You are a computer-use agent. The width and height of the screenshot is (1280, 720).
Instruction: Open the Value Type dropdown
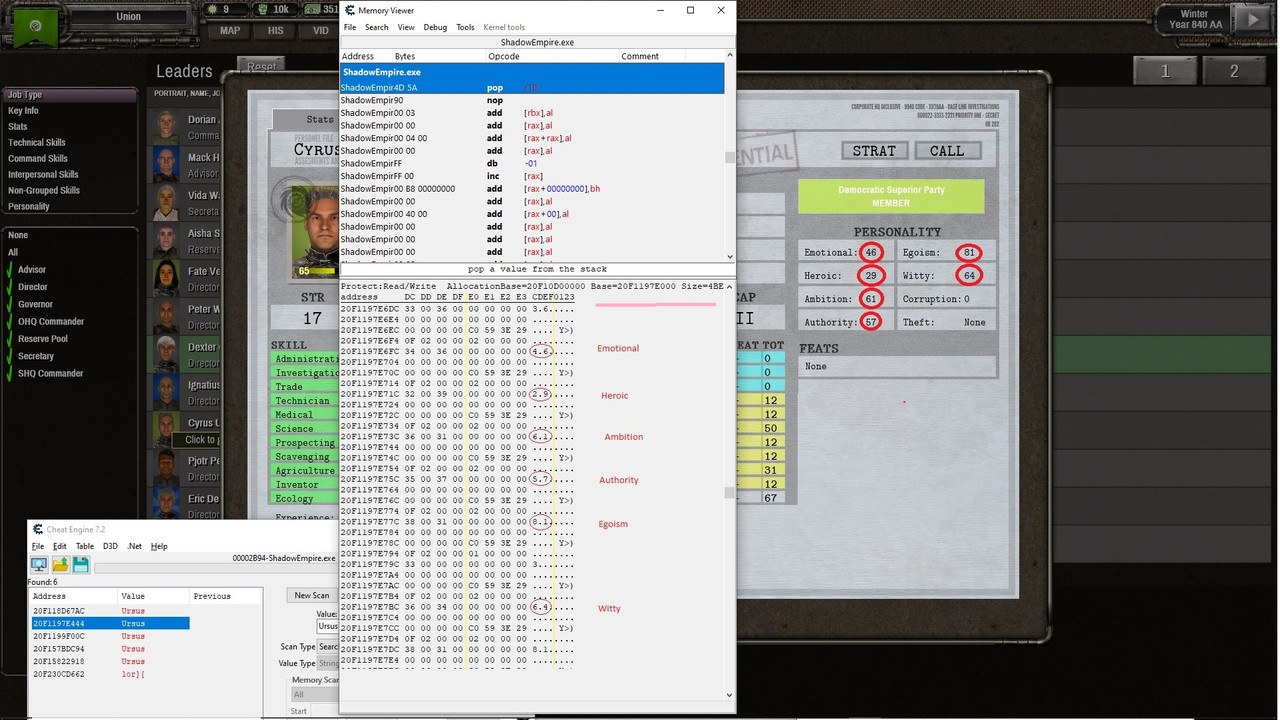tap(327, 663)
